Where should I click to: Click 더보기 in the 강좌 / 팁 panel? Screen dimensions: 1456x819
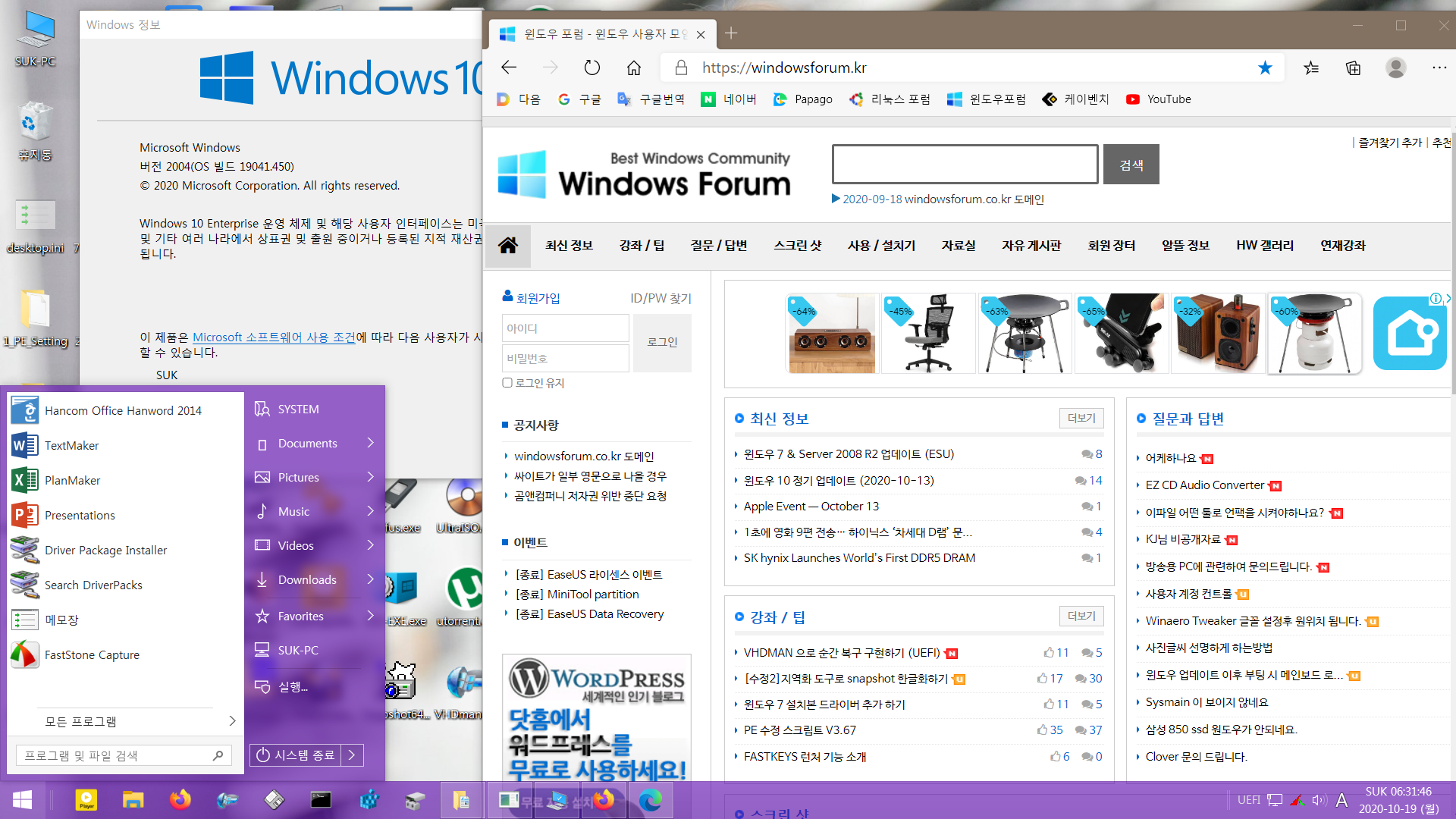pos(1081,616)
